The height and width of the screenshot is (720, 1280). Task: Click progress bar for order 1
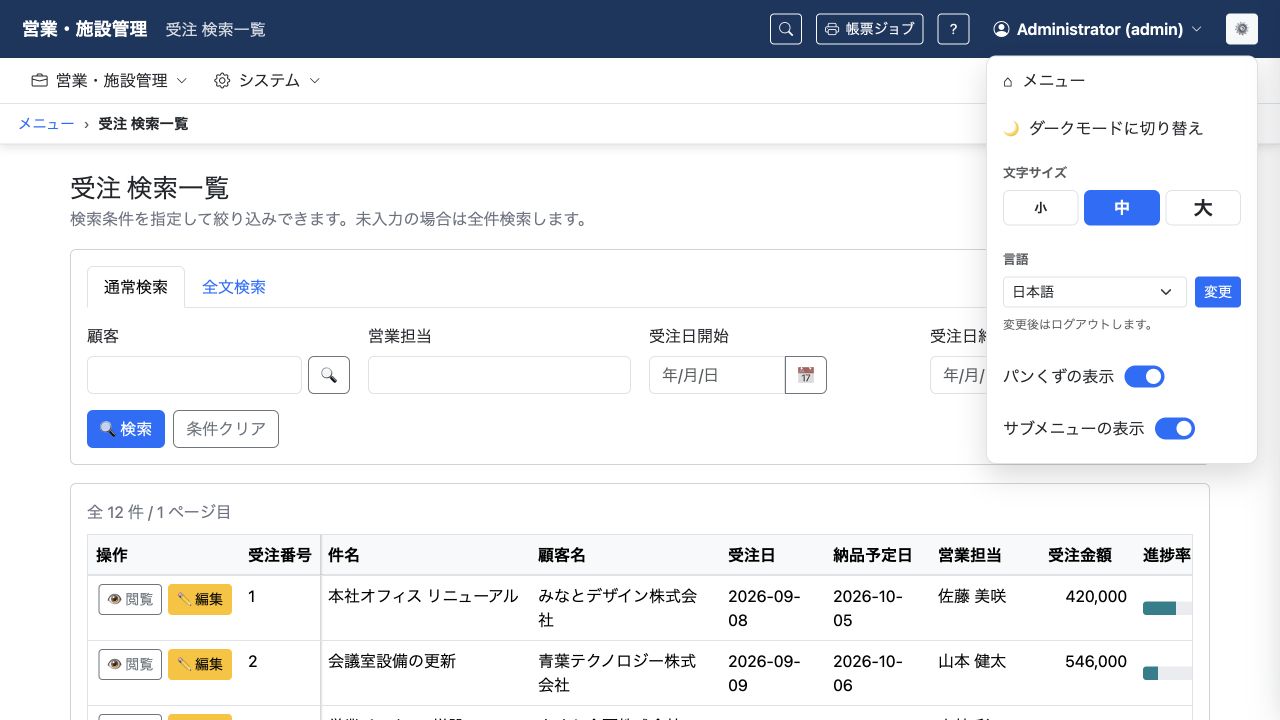click(x=1167, y=608)
